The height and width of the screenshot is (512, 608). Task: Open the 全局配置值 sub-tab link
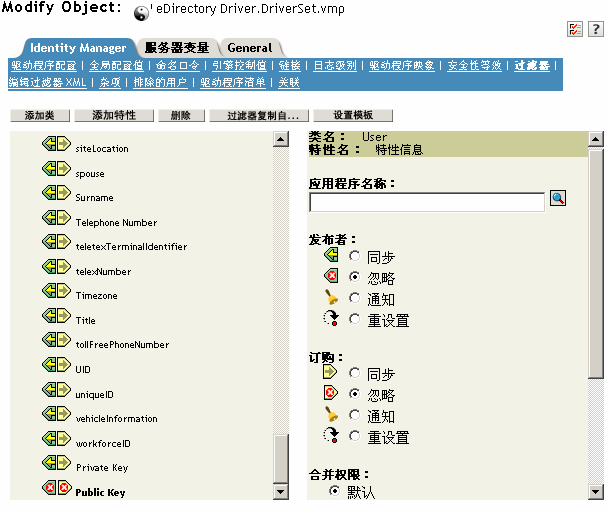pos(116,66)
